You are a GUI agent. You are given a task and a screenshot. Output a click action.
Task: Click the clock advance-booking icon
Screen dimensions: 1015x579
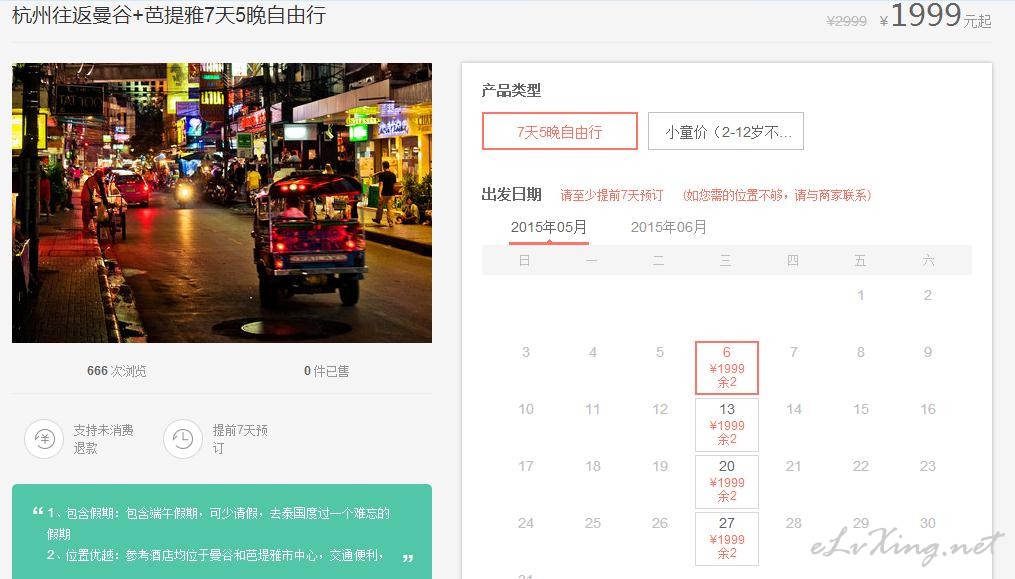pyautogui.click(x=183, y=439)
